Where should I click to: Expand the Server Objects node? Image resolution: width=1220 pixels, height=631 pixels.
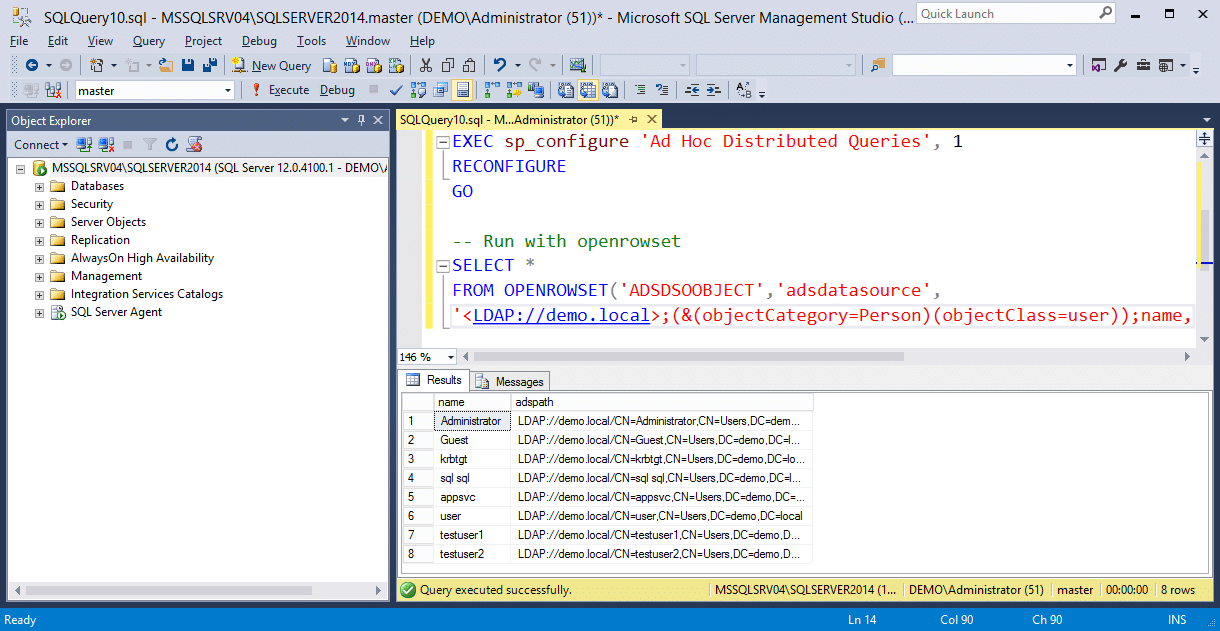coord(39,222)
